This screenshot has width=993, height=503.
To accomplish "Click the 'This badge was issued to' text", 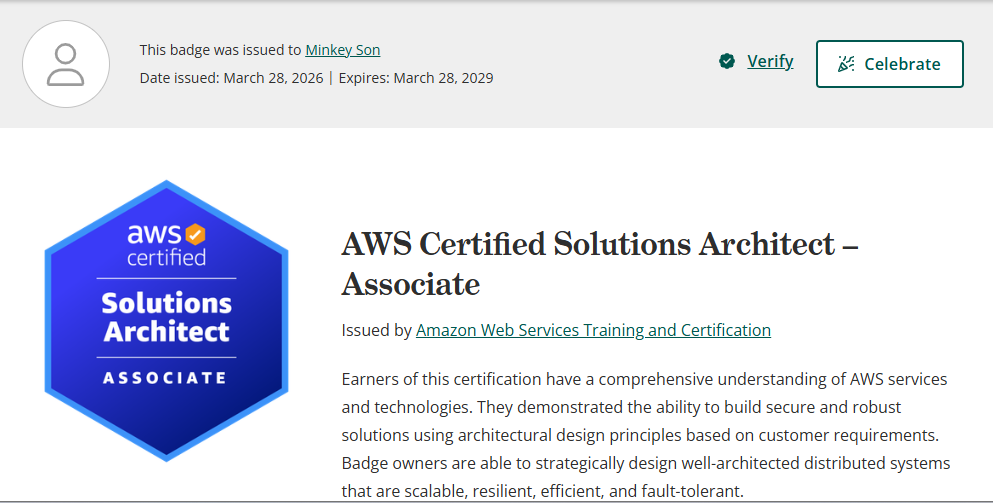I will [220, 50].
